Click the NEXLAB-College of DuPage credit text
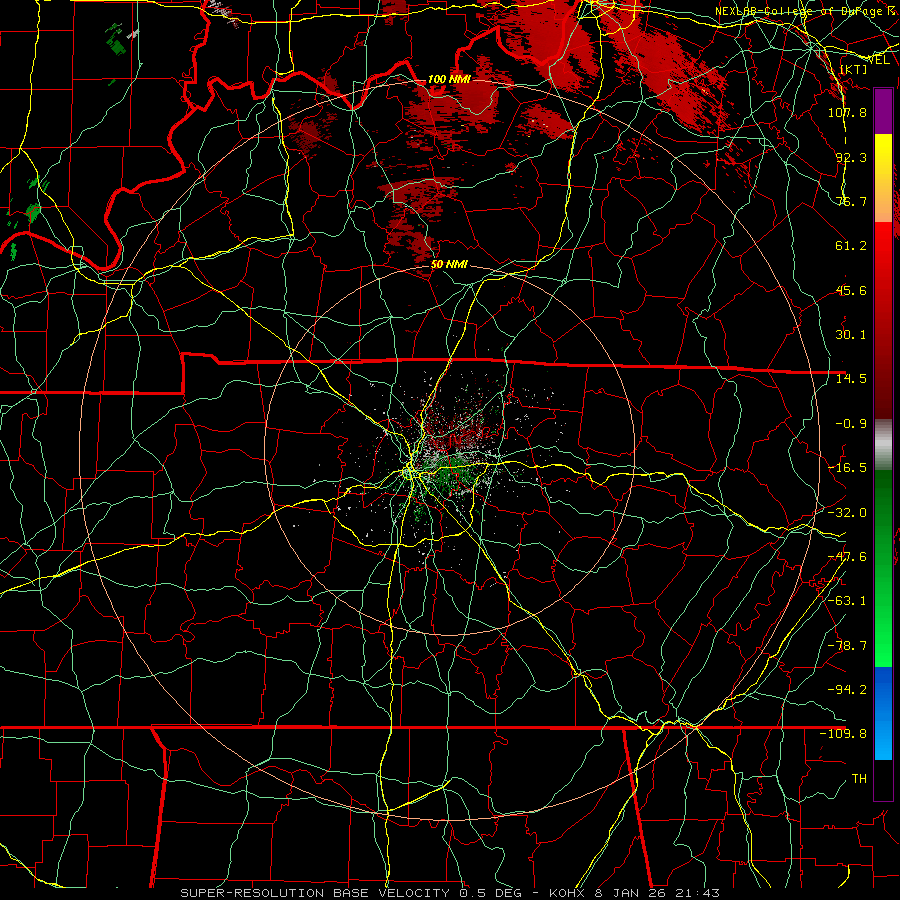Image resolution: width=900 pixels, height=900 pixels. [x=802, y=11]
